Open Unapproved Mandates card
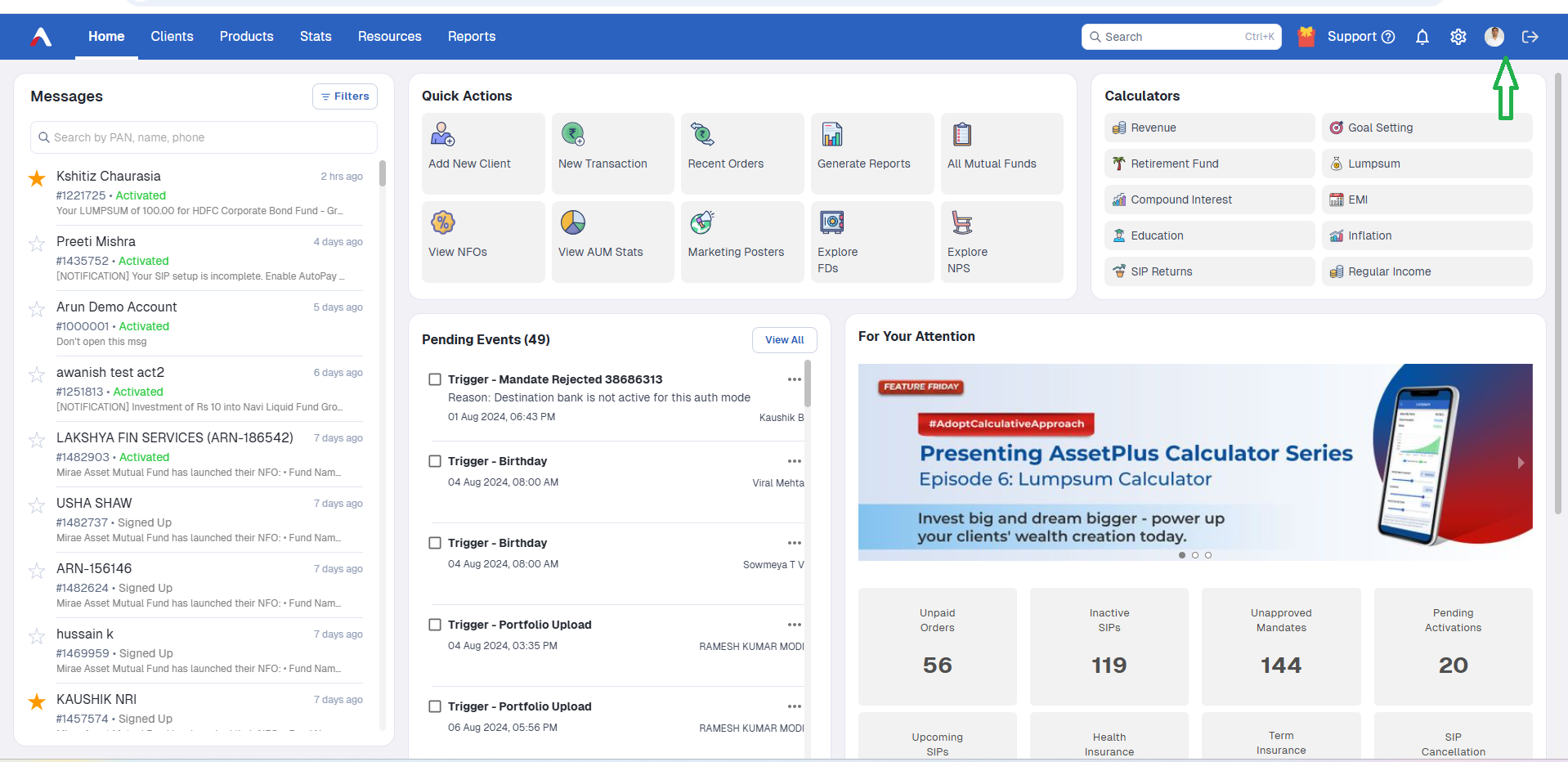The image size is (1568, 762). point(1281,646)
